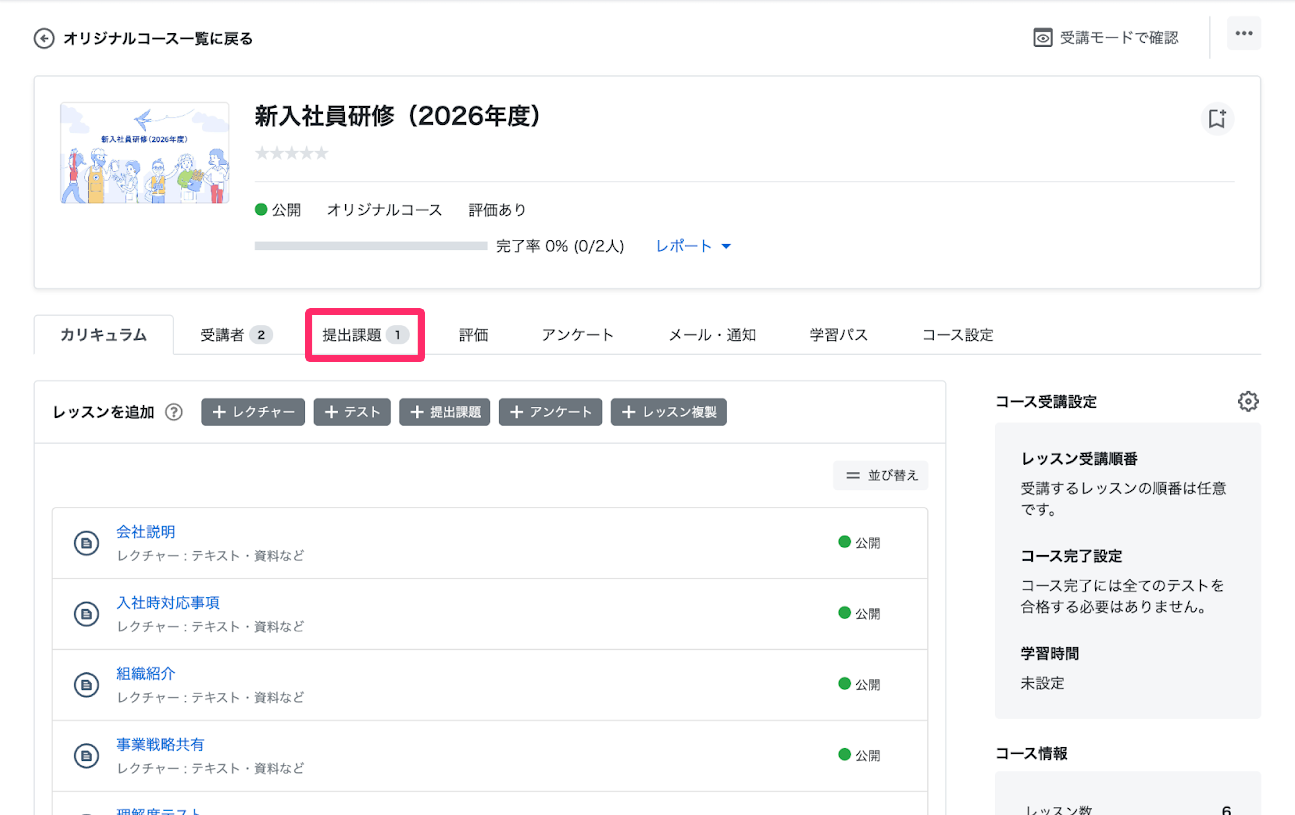The image size is (1295, 815).
Task: Click the 完了率 0% (0/2人) text
Action: (x=560, y=246)
